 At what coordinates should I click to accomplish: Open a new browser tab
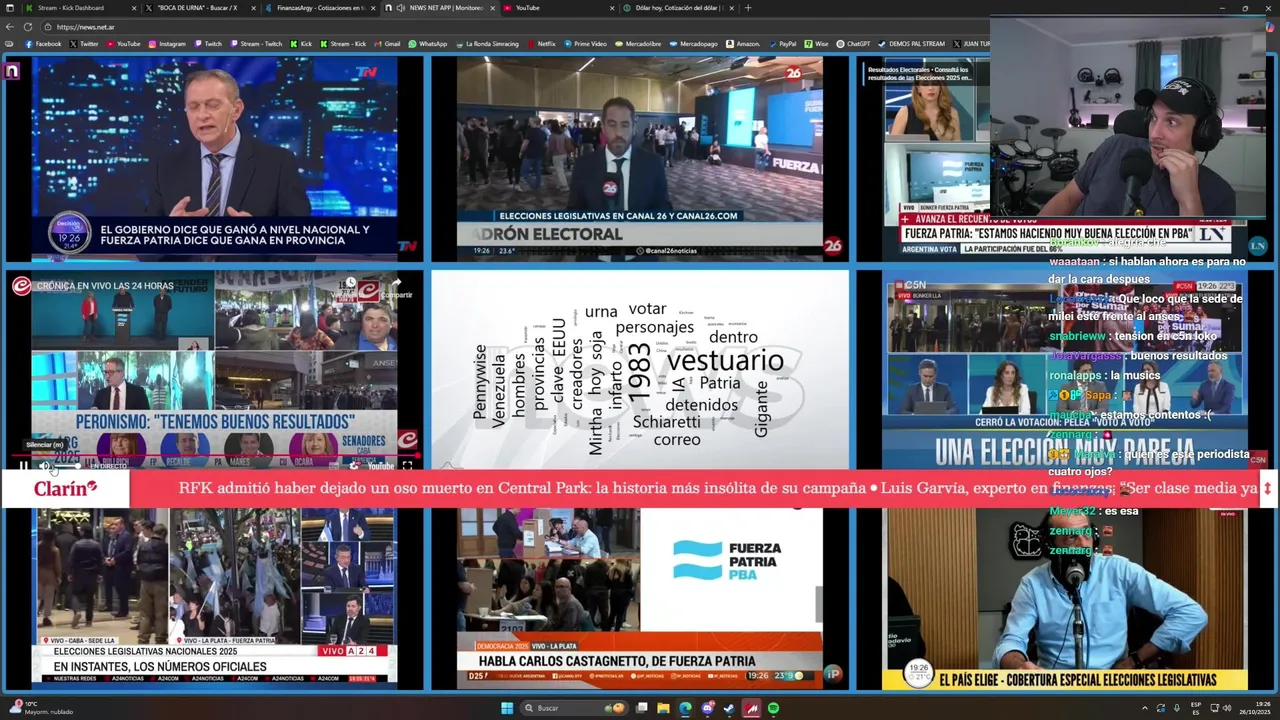pyautogui.click(x=748, y=8)
